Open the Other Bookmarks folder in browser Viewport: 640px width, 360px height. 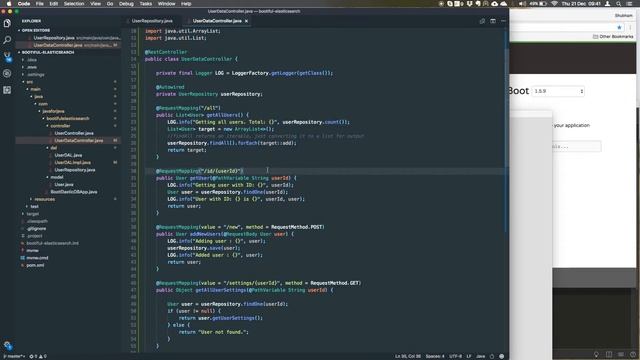point(613,37)
